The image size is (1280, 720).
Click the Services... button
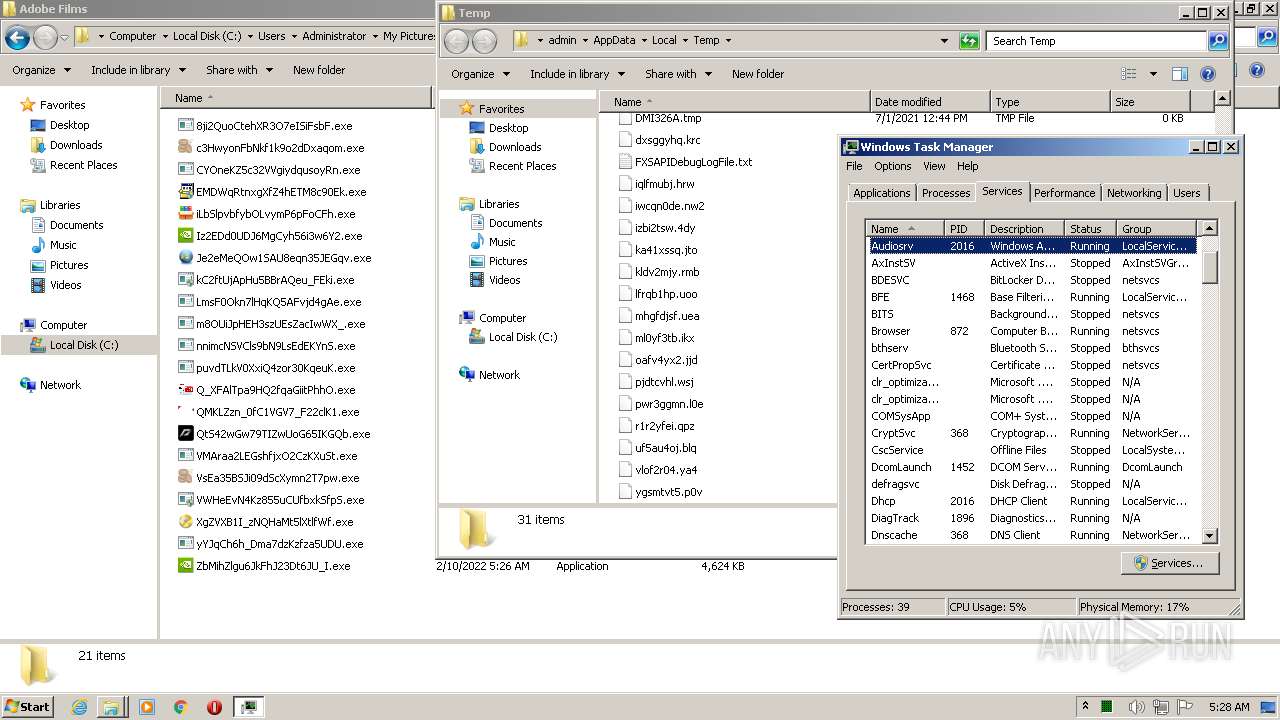(x=1169, y=563)
